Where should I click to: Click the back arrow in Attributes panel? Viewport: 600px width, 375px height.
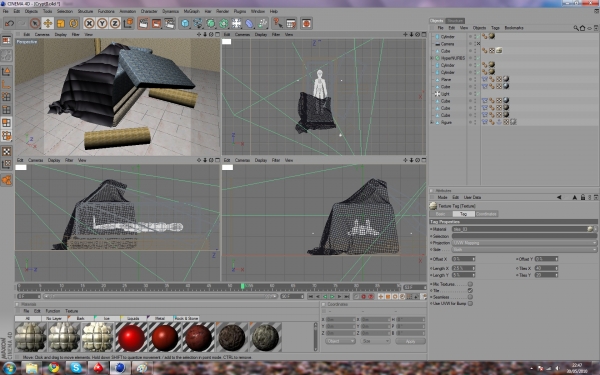click(x=559, y=197)
